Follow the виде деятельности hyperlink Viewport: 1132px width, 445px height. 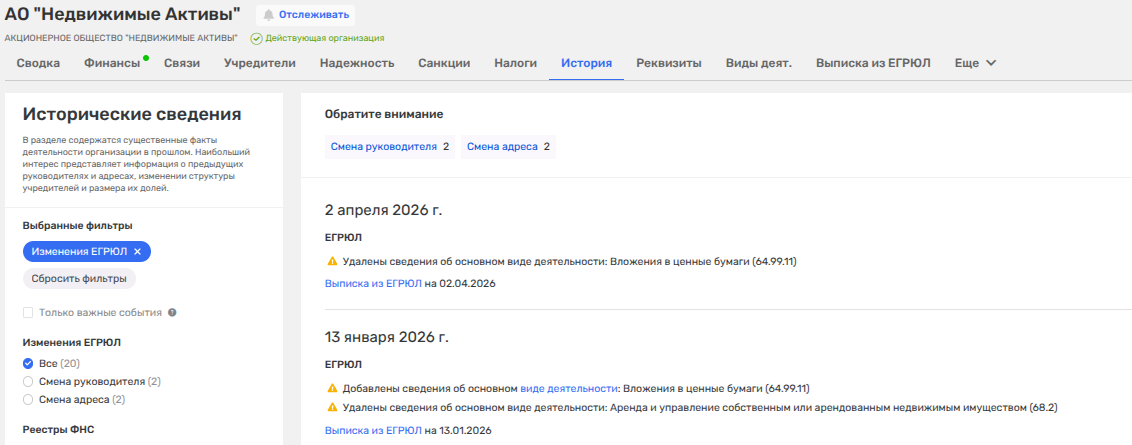569,388
